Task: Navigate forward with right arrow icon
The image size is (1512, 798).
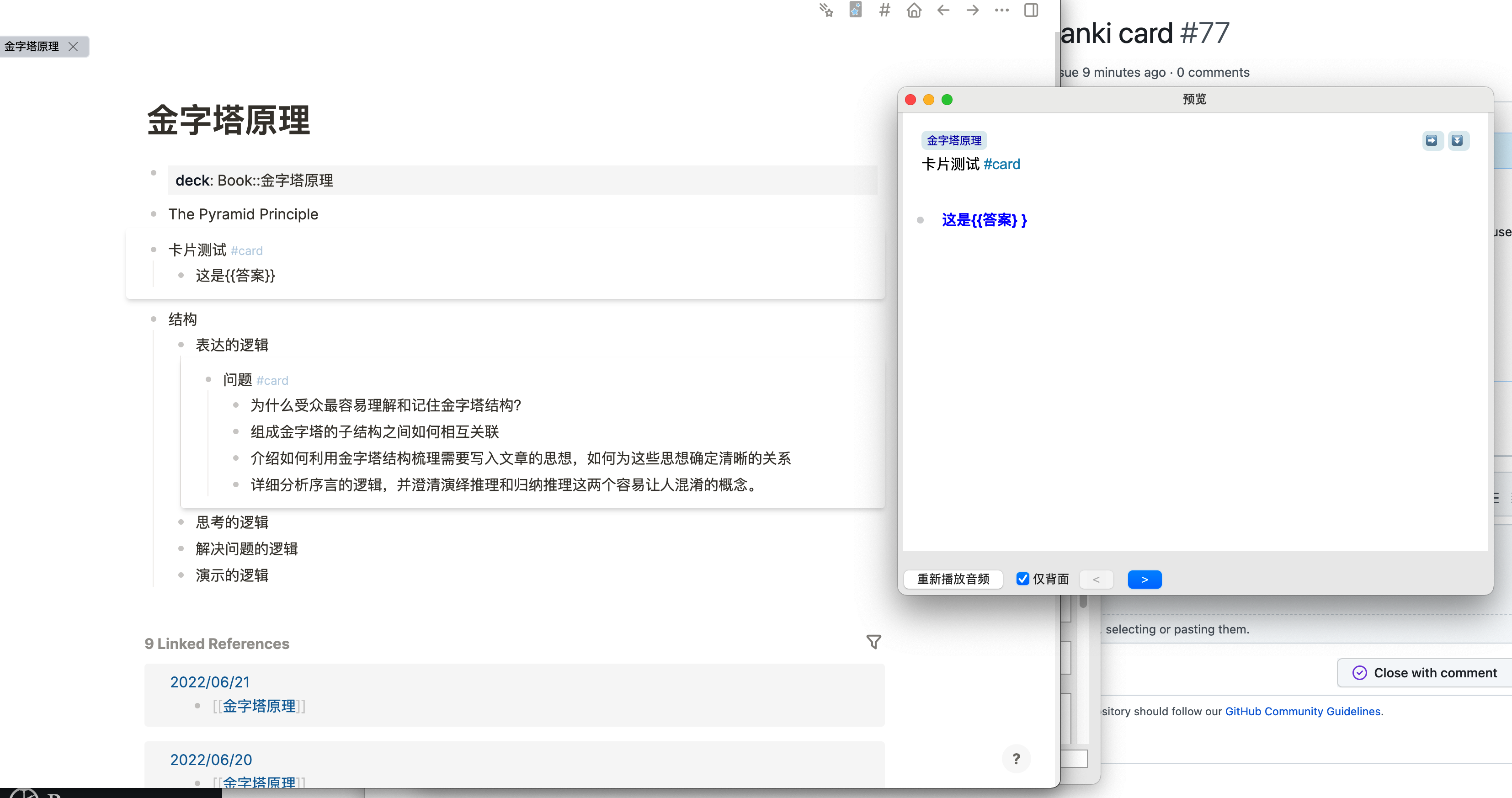Action: [973, 10]
